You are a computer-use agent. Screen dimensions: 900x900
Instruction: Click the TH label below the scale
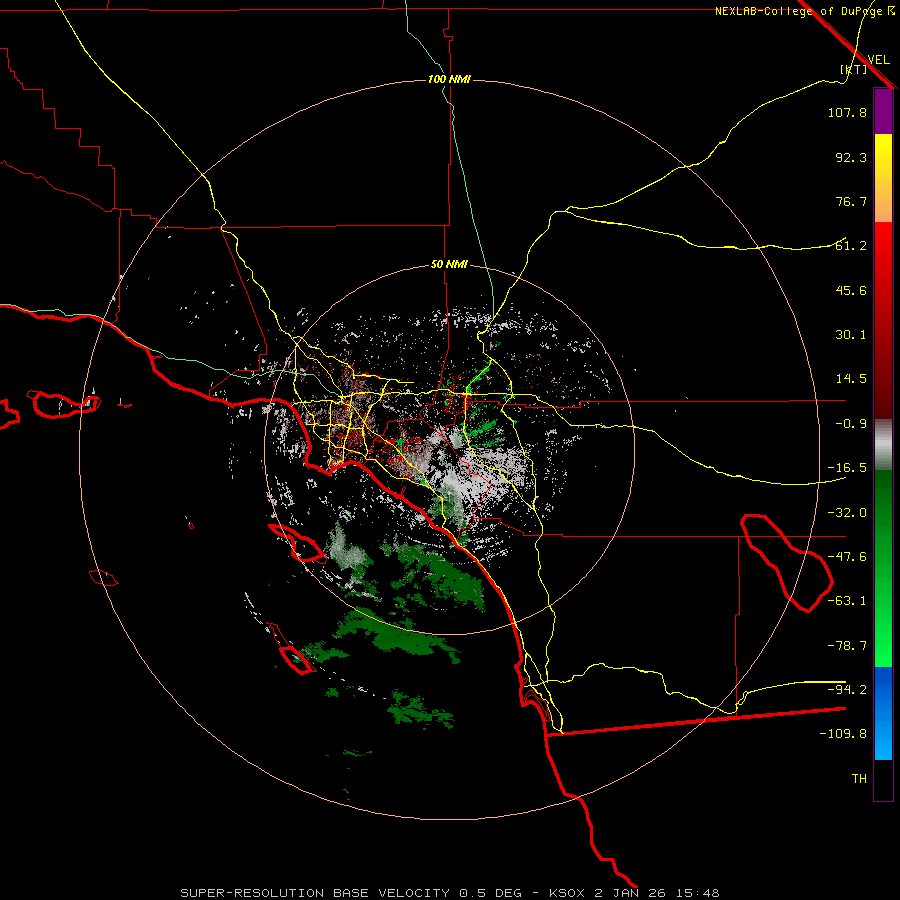[859, 779]
